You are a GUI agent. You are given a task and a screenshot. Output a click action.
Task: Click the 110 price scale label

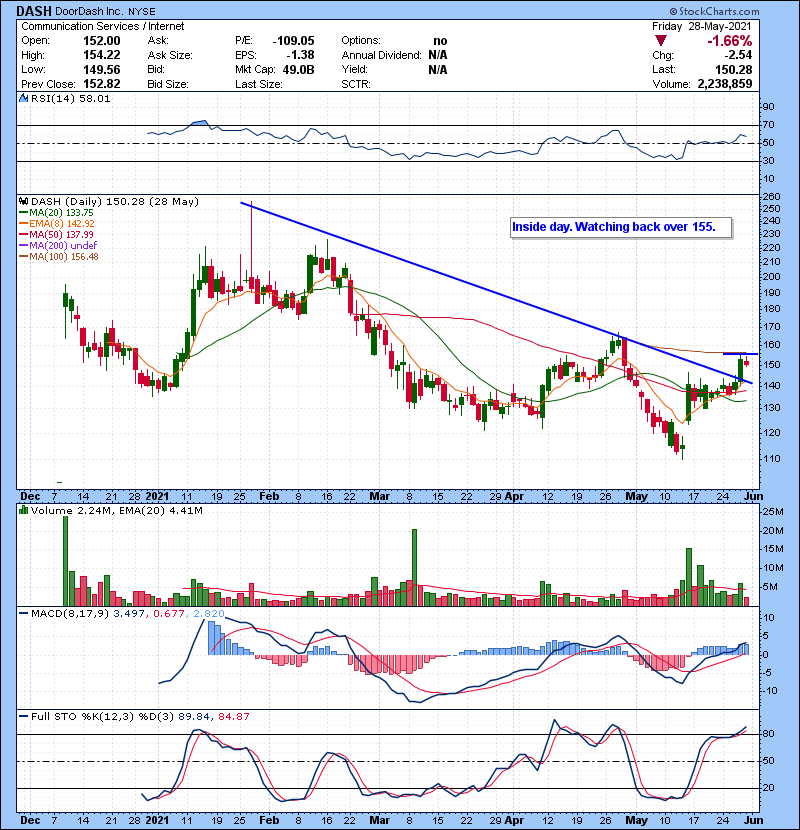tap(771, 459)
